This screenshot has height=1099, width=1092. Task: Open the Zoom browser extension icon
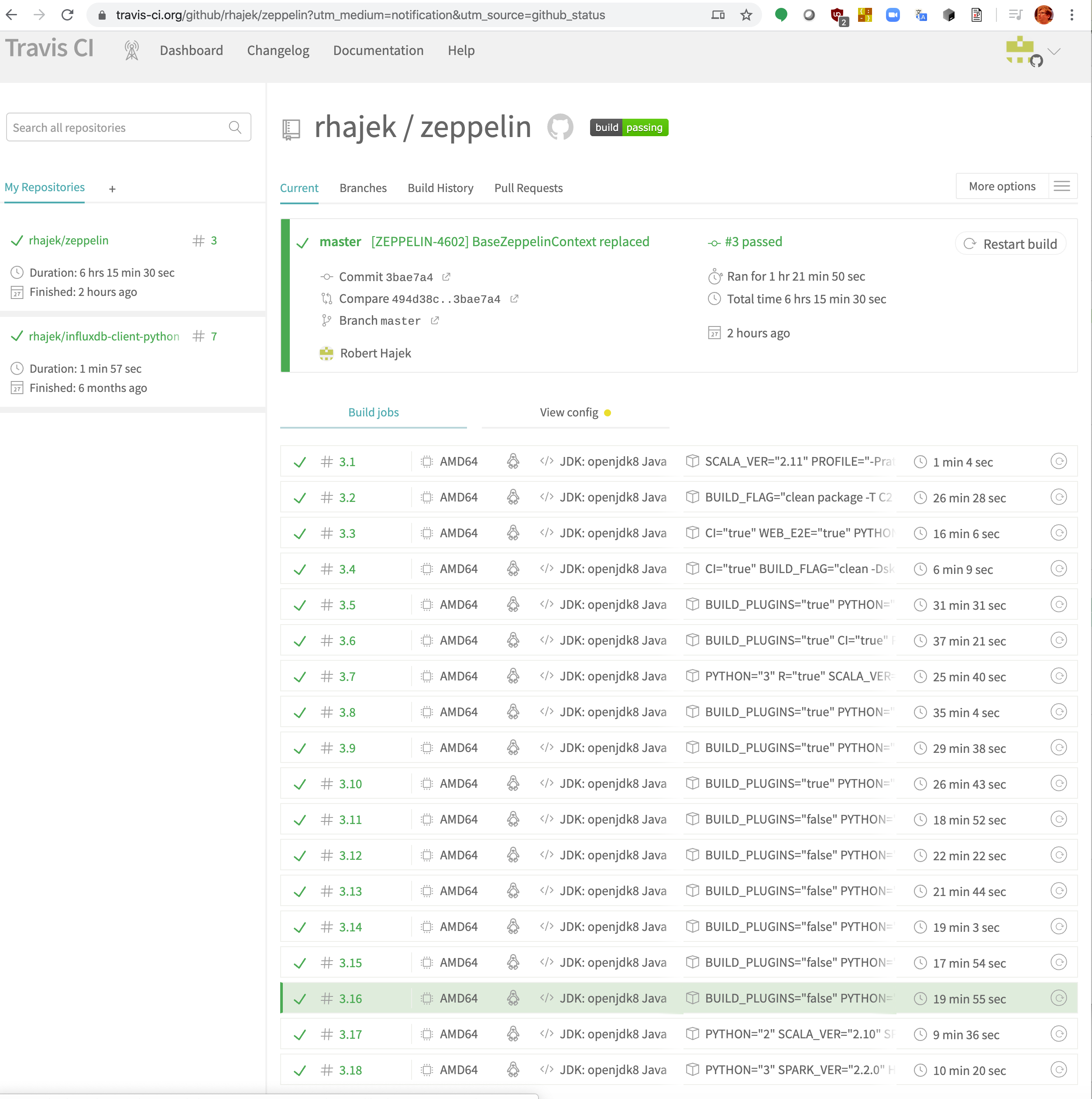pos(893,15)
